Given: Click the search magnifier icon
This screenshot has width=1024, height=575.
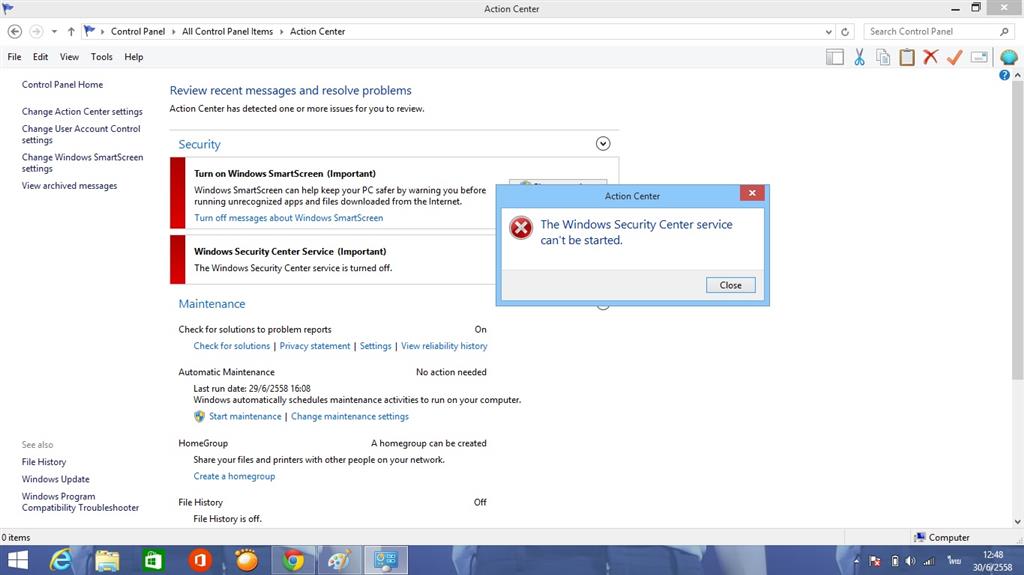Looking at the screenshot, I should coord(1004,31).
